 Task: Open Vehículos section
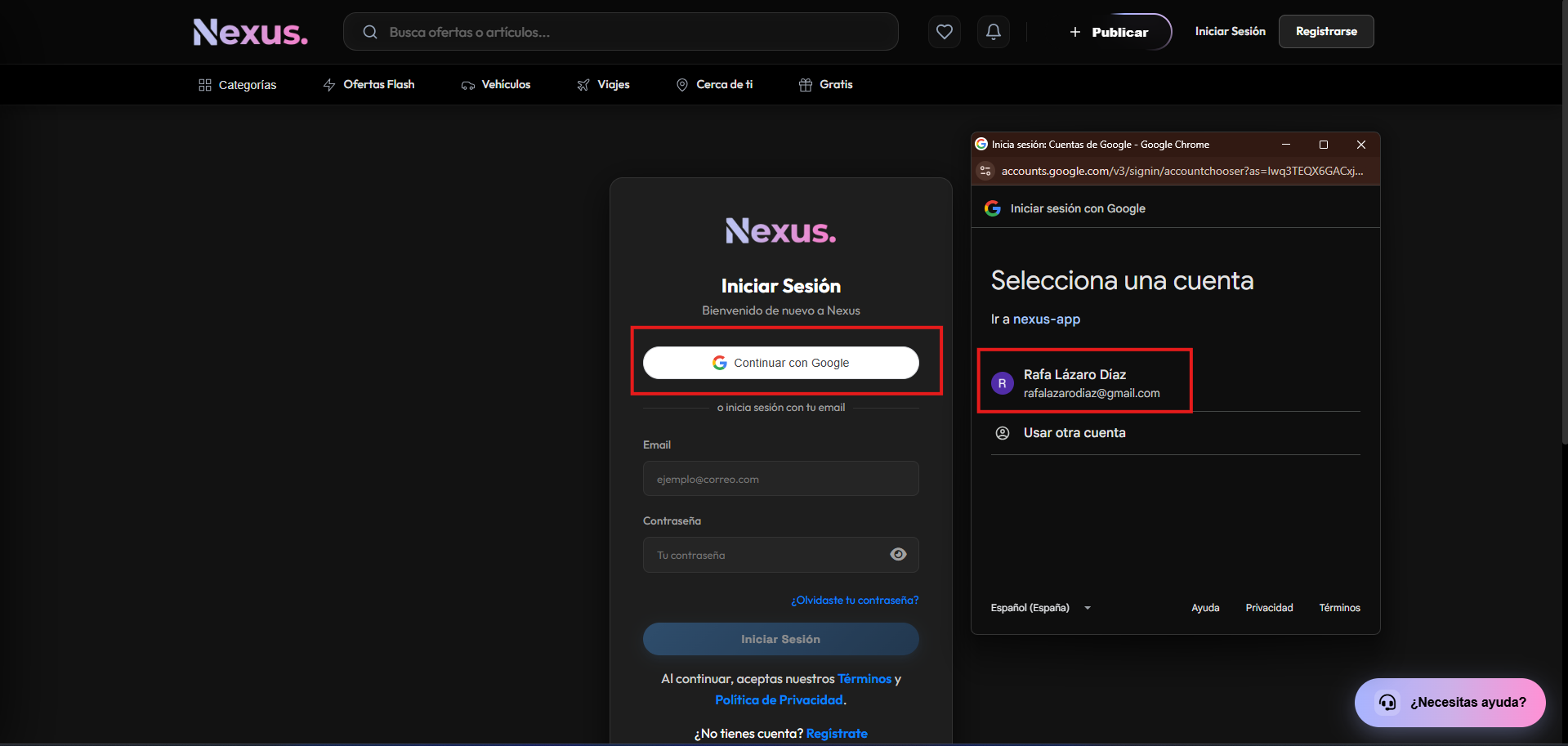(x=496, y=85)
